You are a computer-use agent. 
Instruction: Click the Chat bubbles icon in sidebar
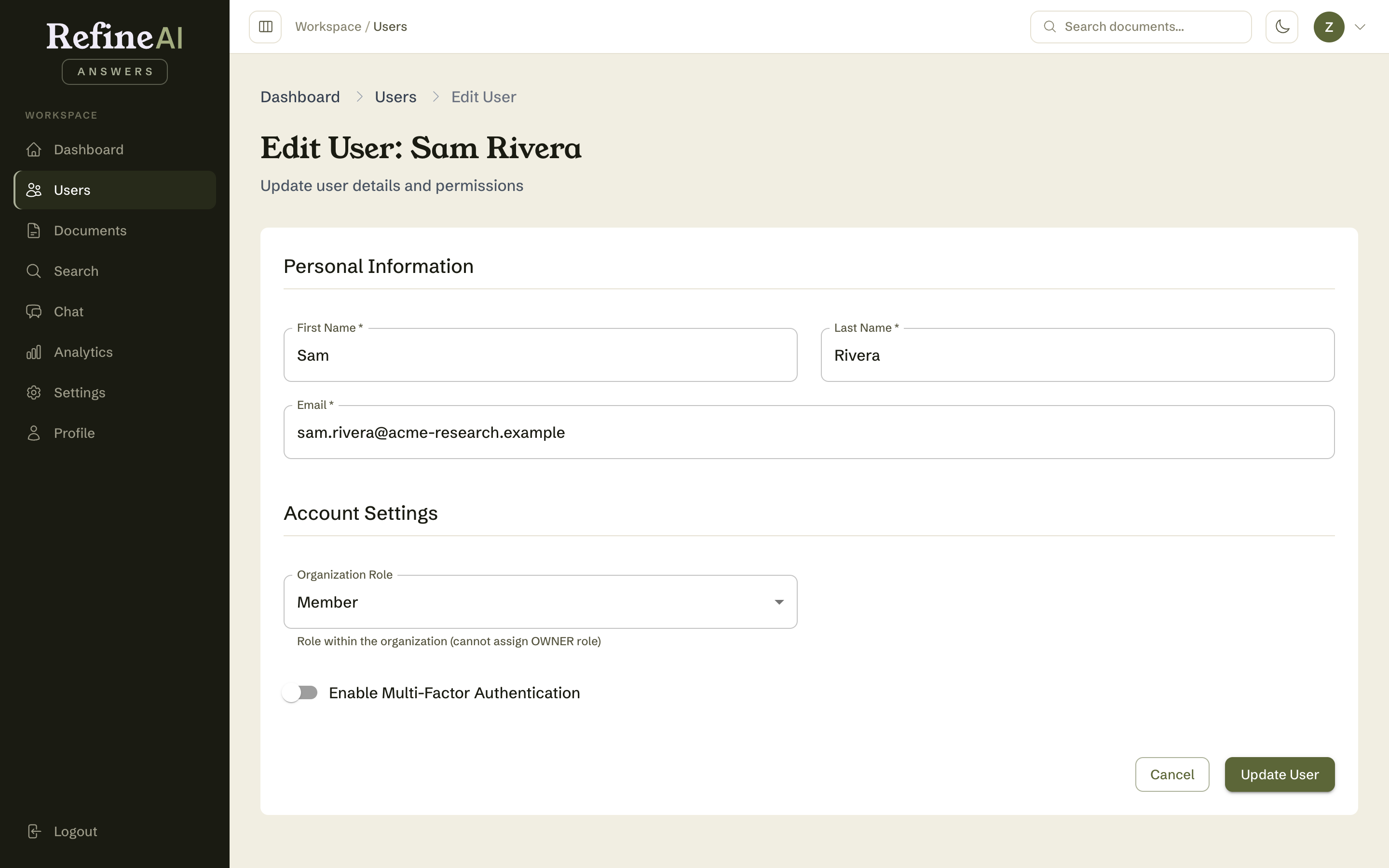click(x=34, y=311)
